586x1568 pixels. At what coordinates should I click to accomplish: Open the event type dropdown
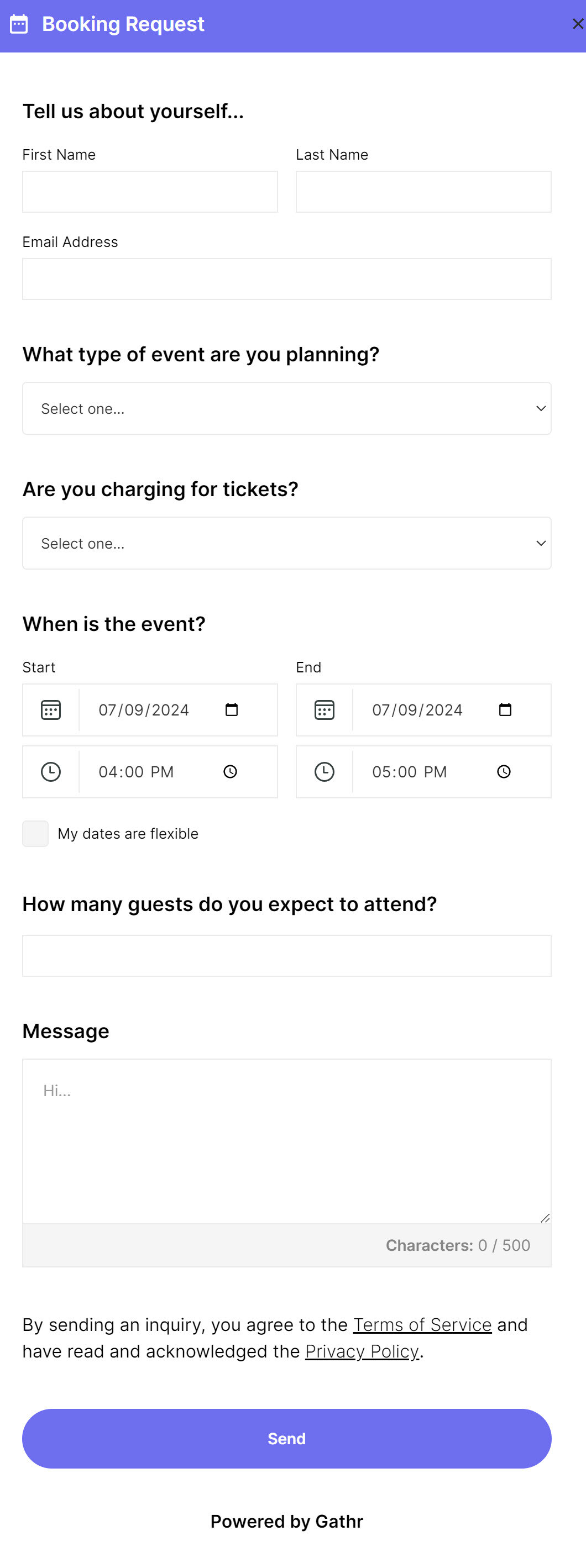[287, 408]
